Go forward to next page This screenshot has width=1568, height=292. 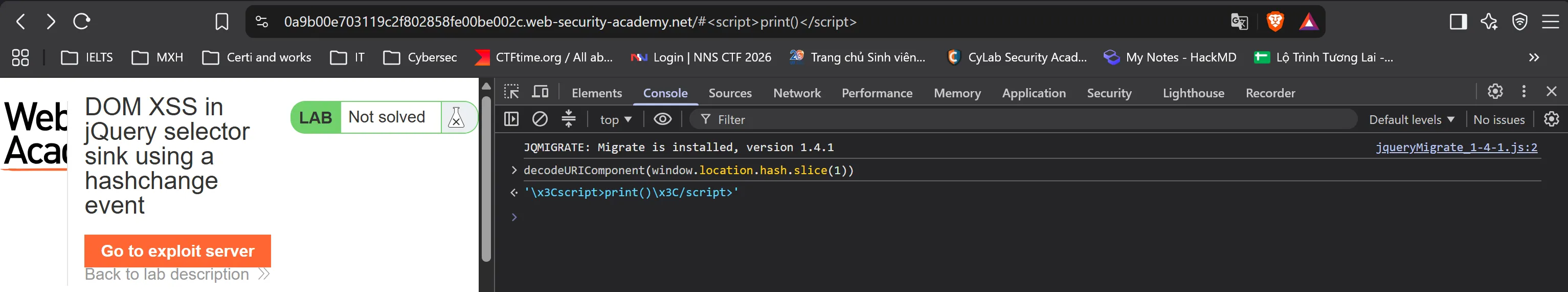tap(51, 22)
